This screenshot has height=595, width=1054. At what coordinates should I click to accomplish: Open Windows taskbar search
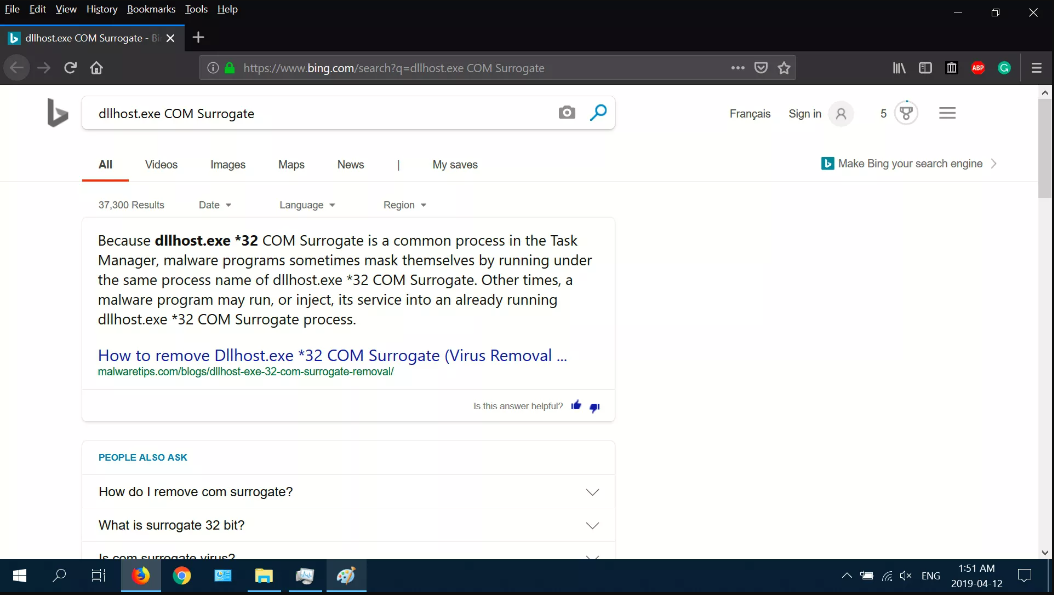59,576
